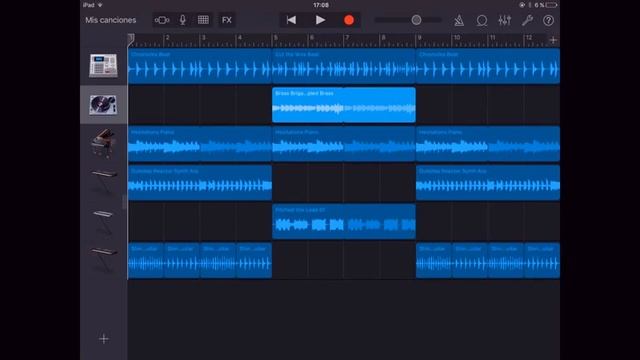Select drum machine region starting at bar 5
Image resolution: width=640 pixels, height=360 pixels.
[344, 66]
